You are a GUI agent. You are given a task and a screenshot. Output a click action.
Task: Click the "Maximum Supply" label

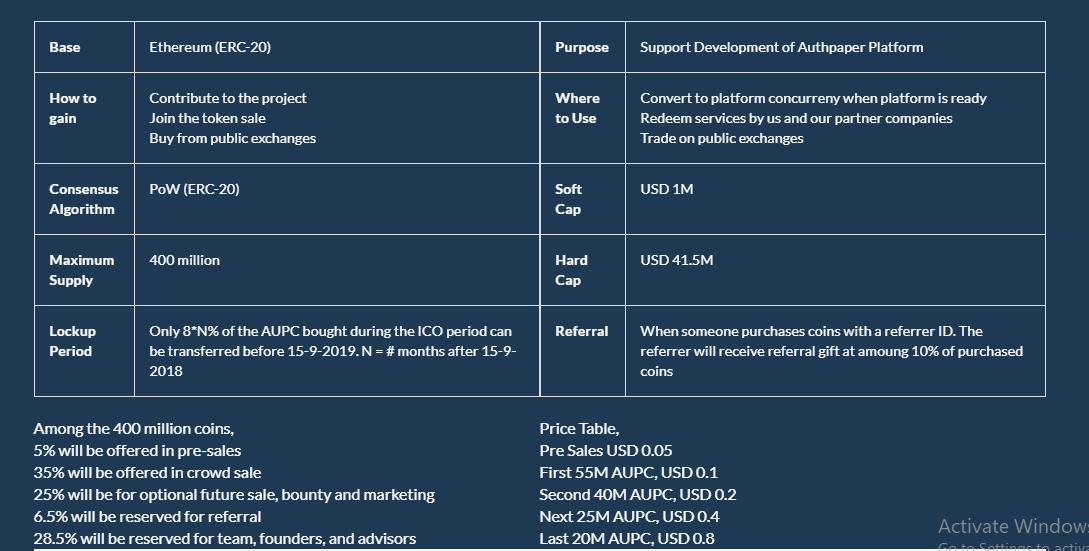(x=81, y=270)
